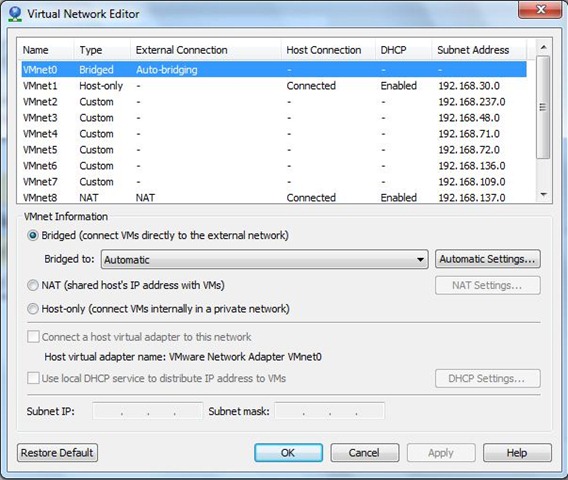Click Enabled DHCP cell in VMnet1 row

coord(399,86)
